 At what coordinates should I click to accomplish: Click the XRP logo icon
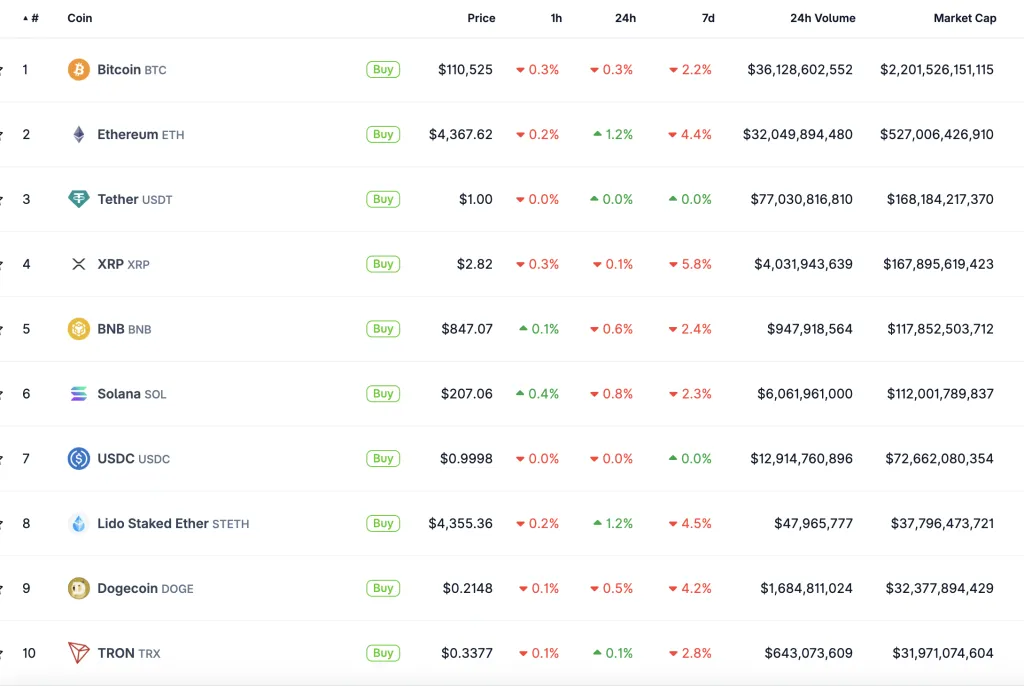(x=78, y=264)
